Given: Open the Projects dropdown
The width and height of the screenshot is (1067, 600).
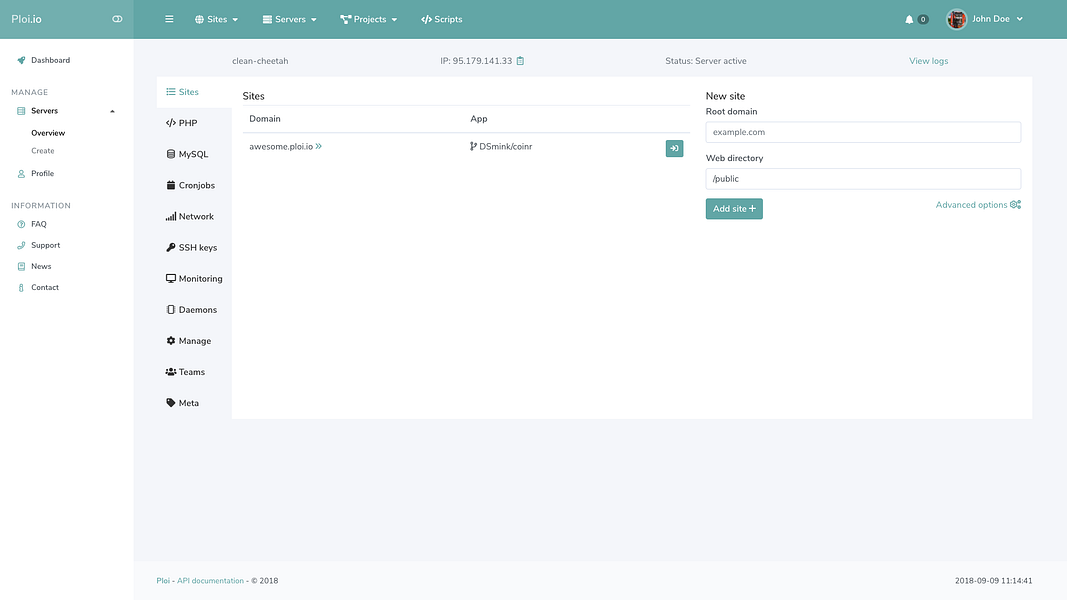Looking at the screenshot, I should tap(369, 18).
